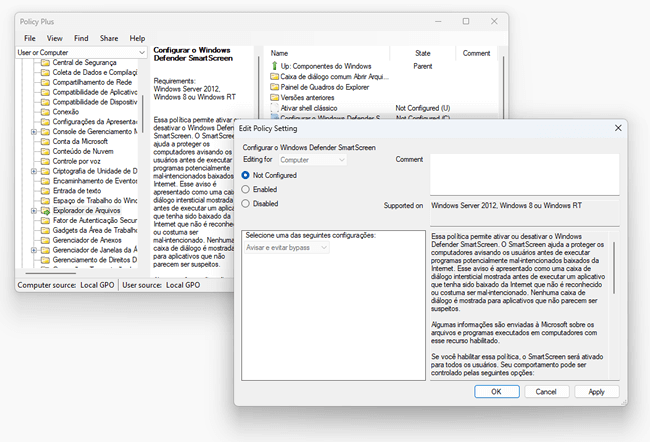Expand the Criptografia de Unidade tree node
The image size is (650, 442).
tap(34, 171)
